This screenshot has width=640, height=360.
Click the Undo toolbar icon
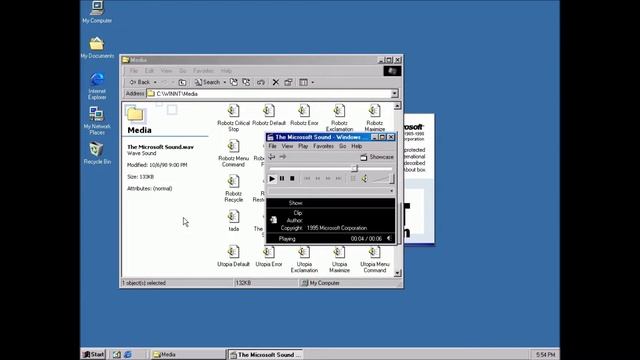pos(261,82)
